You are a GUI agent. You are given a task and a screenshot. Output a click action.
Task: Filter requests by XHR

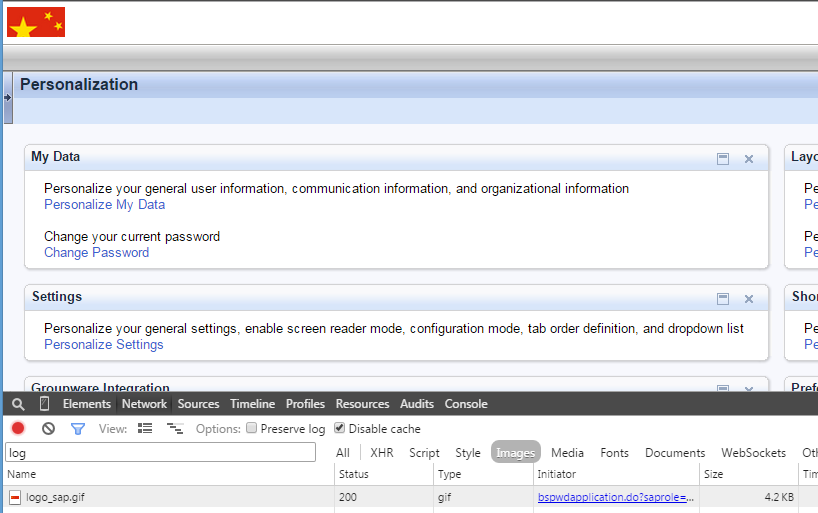[382, 453]
